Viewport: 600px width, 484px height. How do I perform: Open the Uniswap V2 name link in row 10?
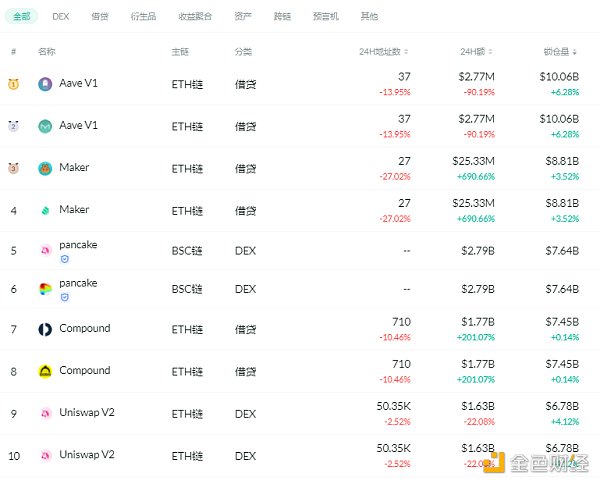coord(87,455)
